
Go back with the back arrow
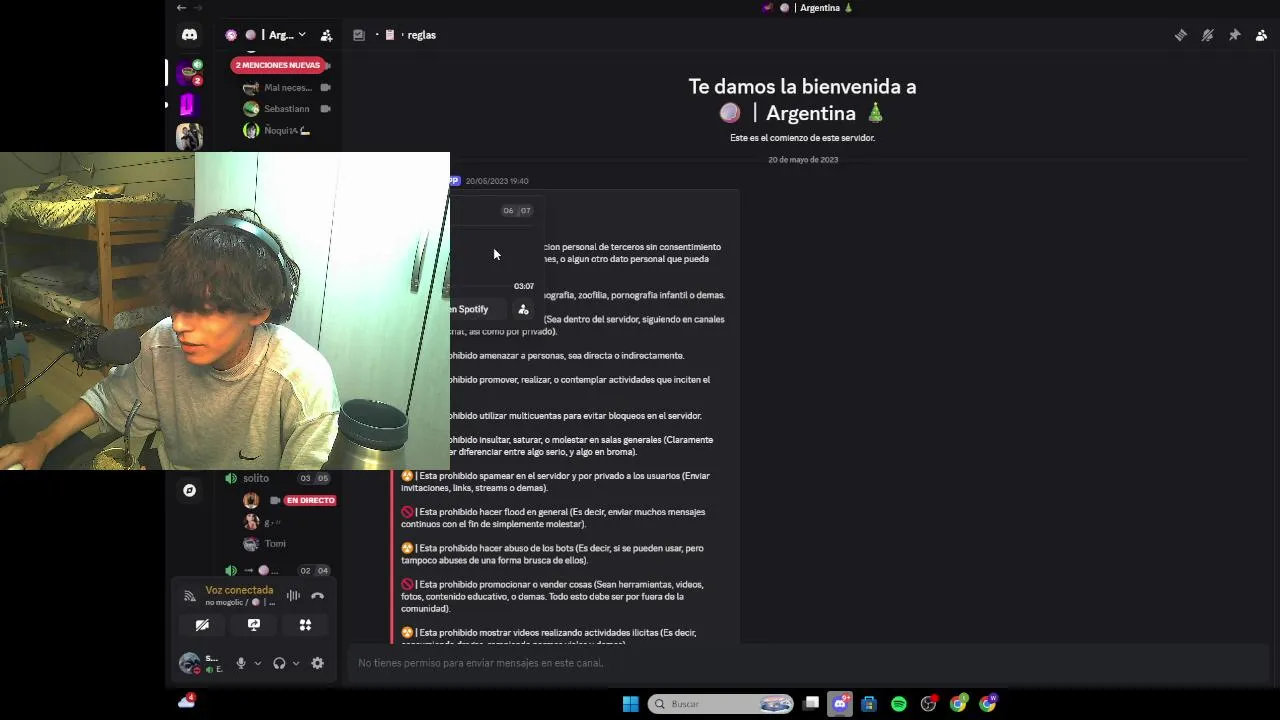181,8
